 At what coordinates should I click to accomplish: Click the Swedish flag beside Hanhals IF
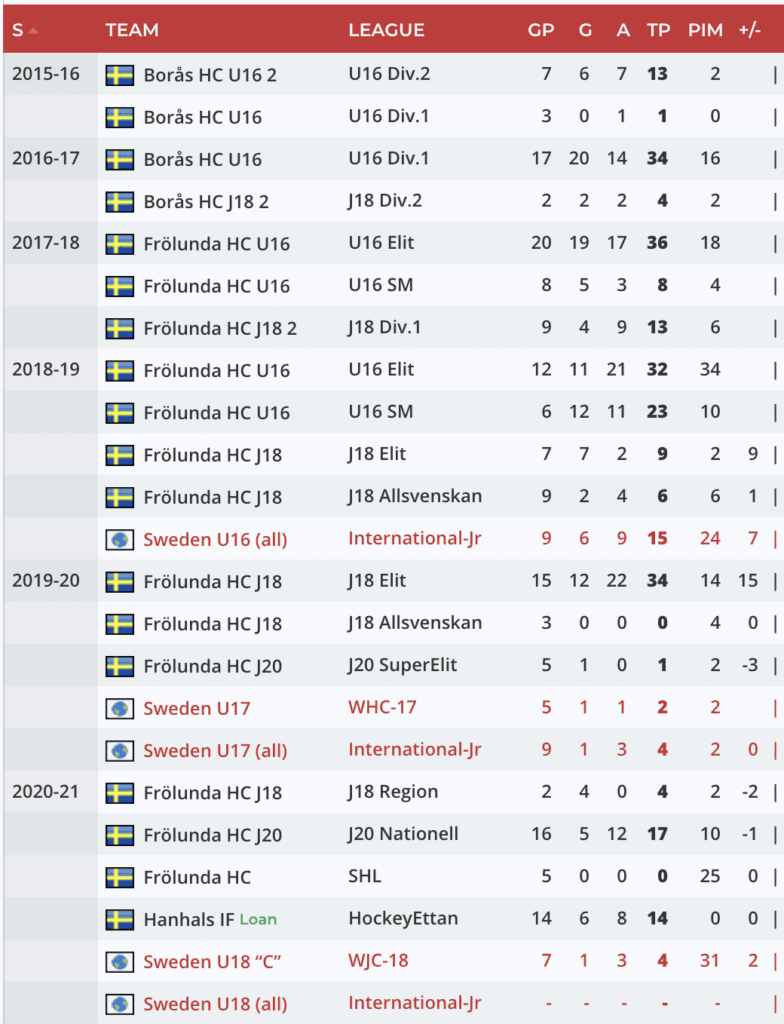(120, 919)
